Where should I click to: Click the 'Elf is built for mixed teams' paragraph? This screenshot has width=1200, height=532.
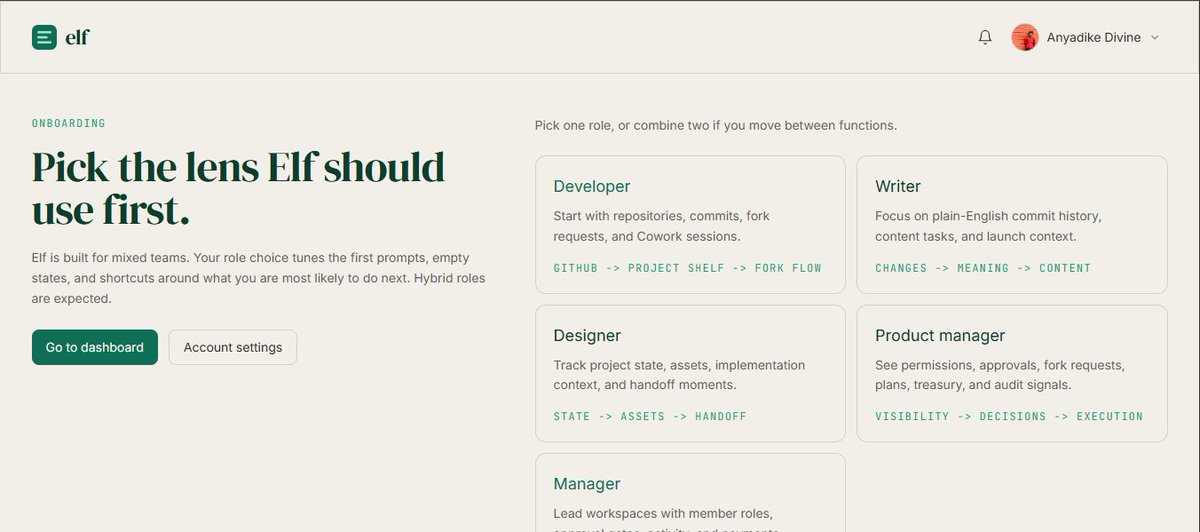click(x=259, y=278)
